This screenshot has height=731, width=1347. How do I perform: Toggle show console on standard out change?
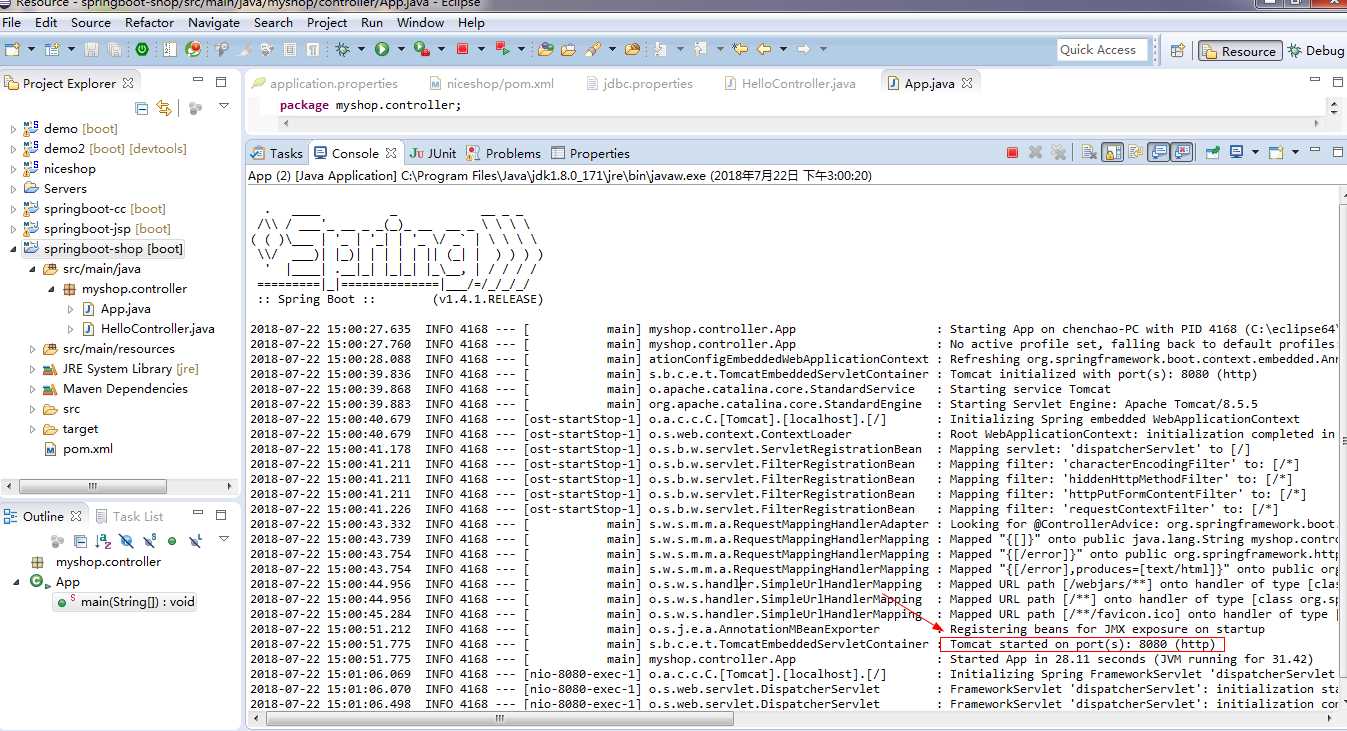(x=1159, y=152)
